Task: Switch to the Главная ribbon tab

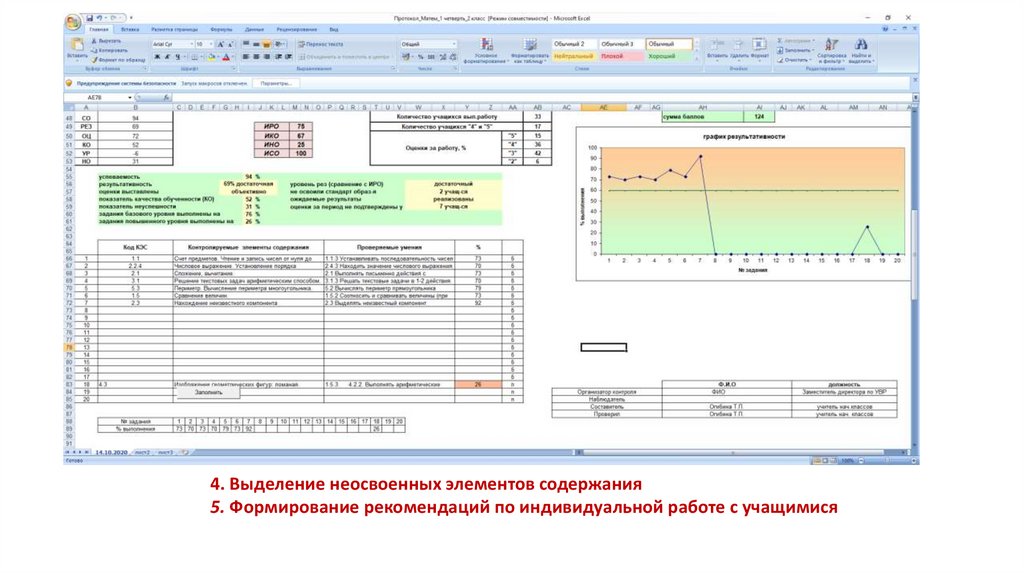Action: click(x=99, y=29)
